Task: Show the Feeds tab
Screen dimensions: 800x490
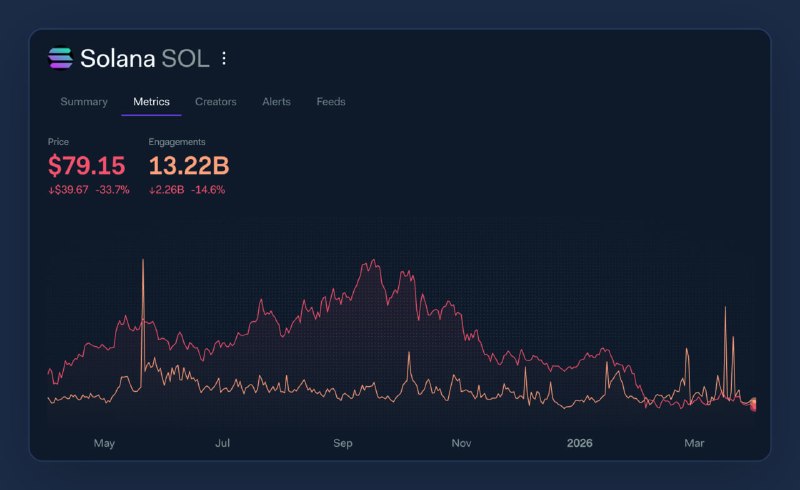Action: click(x=331, y=102)
